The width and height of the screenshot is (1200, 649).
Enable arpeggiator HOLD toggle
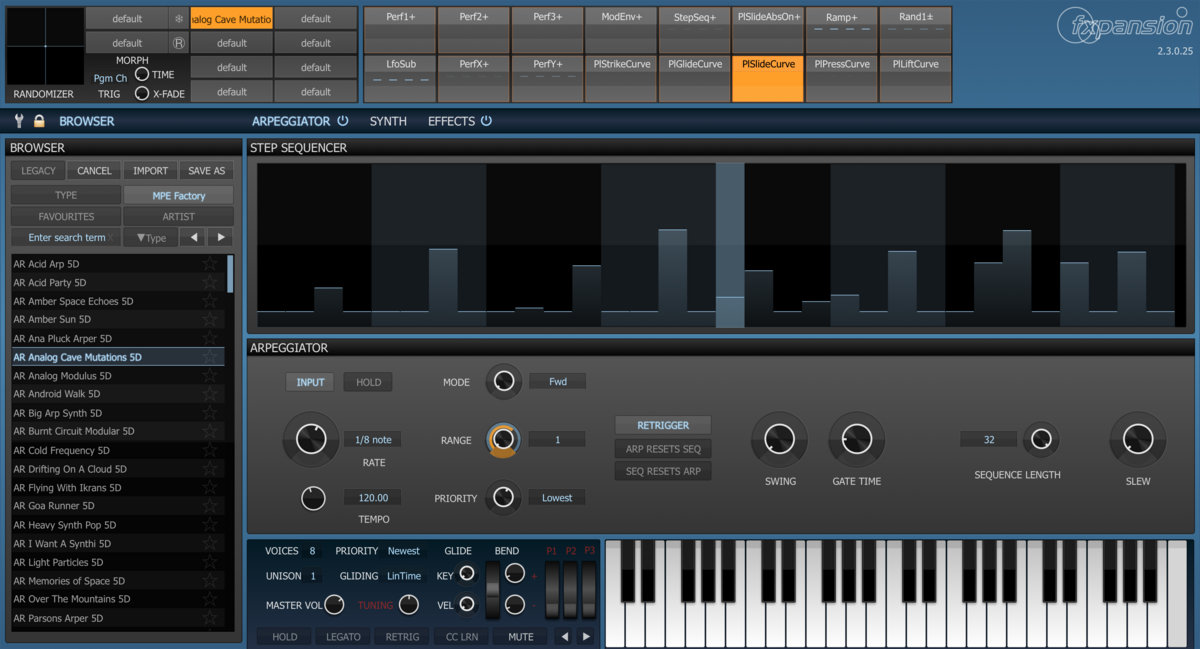pos(368,382)
